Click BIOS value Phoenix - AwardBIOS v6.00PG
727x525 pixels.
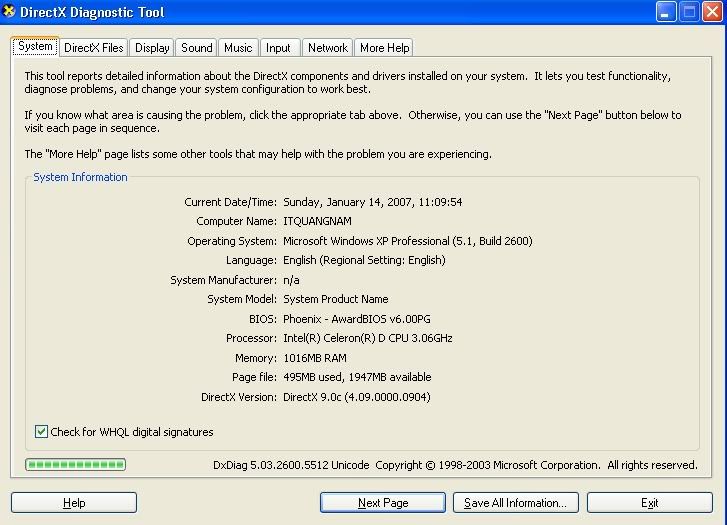click(357, 319)
